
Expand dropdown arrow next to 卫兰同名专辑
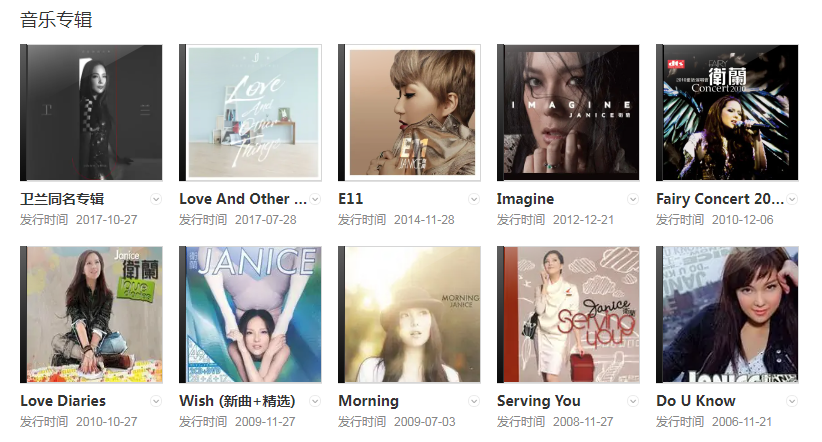tap(156, 199)
